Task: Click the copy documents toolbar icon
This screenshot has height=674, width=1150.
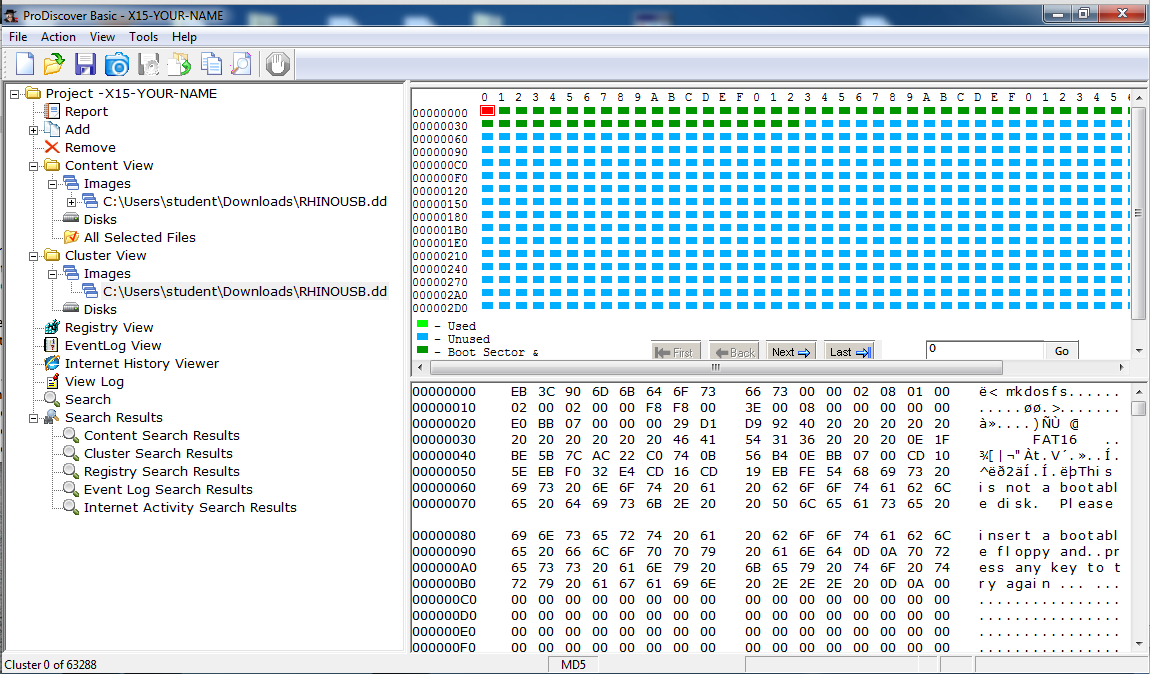Action: pyautogui.click(x=211, y=65)
